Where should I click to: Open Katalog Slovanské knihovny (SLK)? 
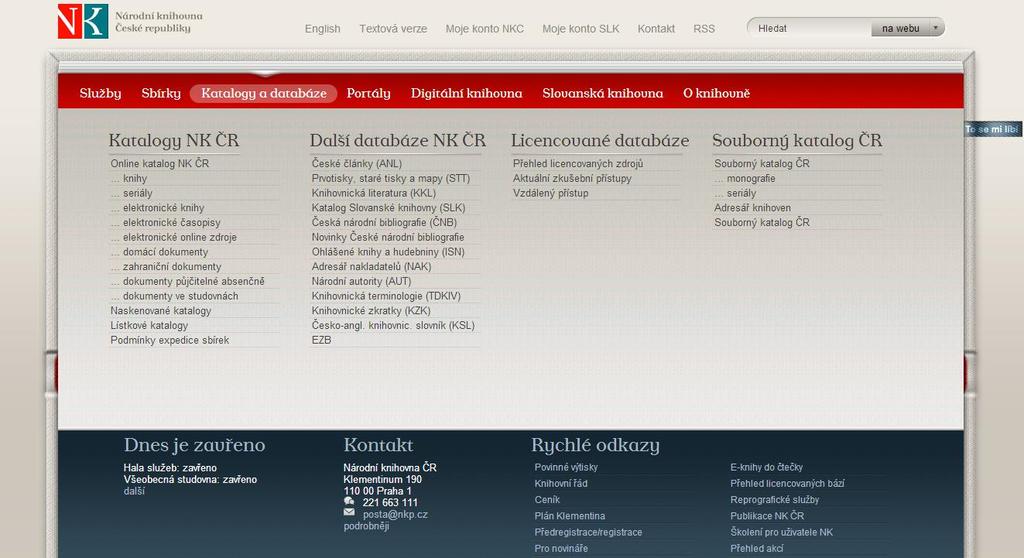point(389,208)
